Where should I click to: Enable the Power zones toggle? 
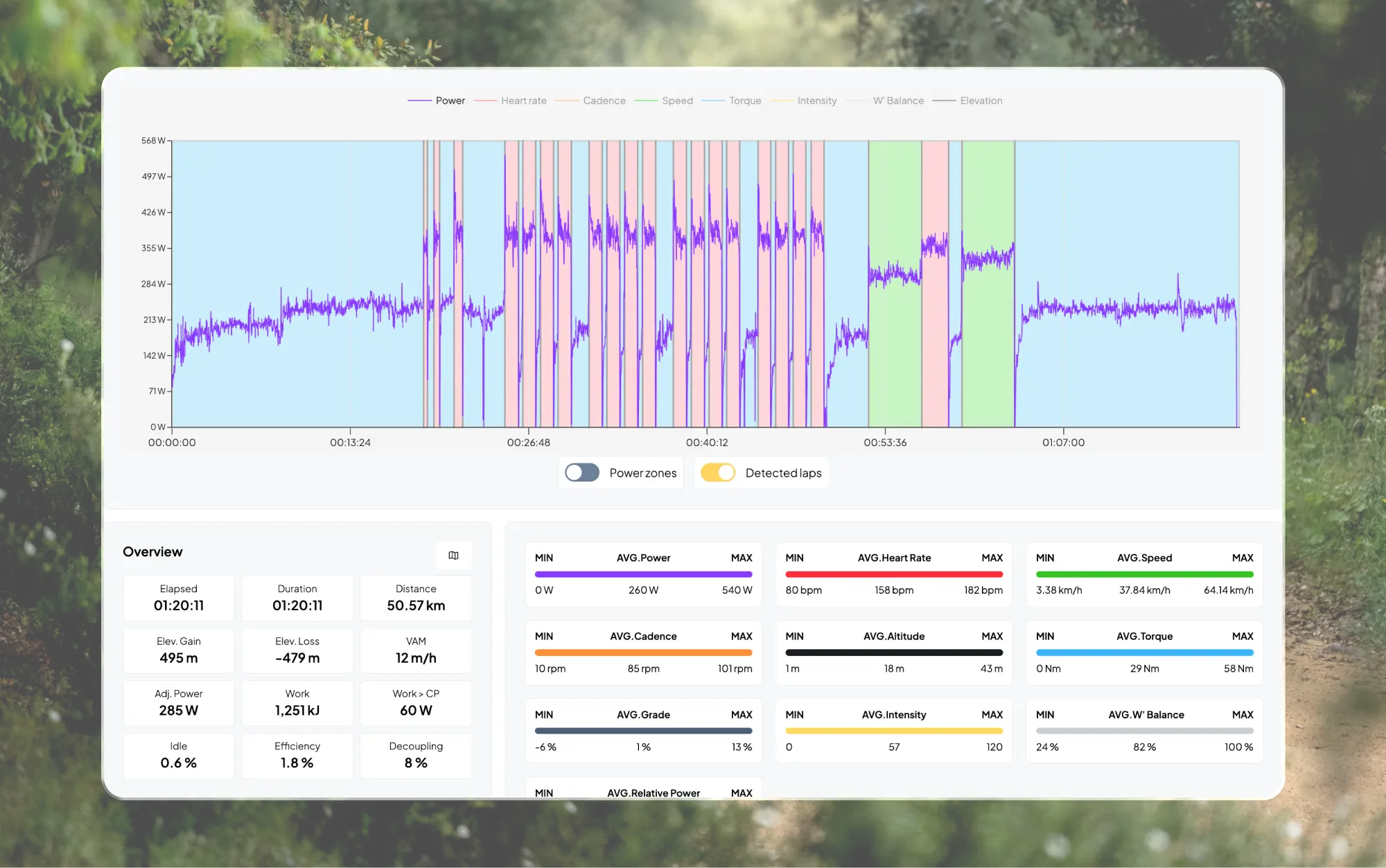[581, 473]
